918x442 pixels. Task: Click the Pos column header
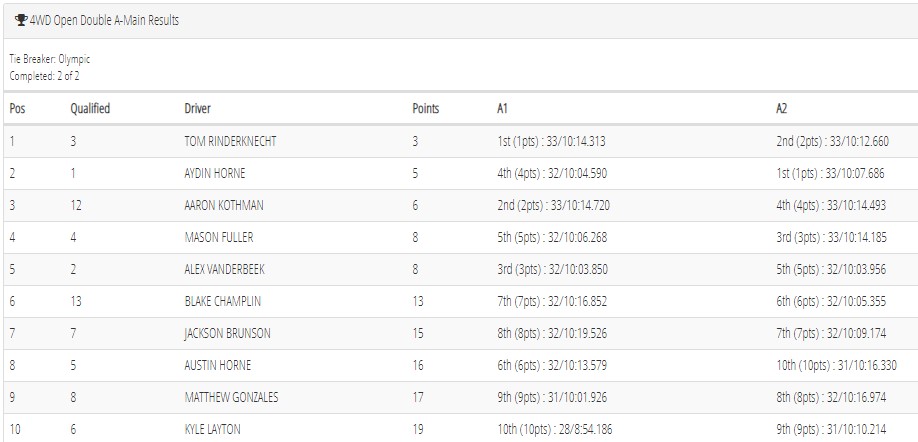18,108
